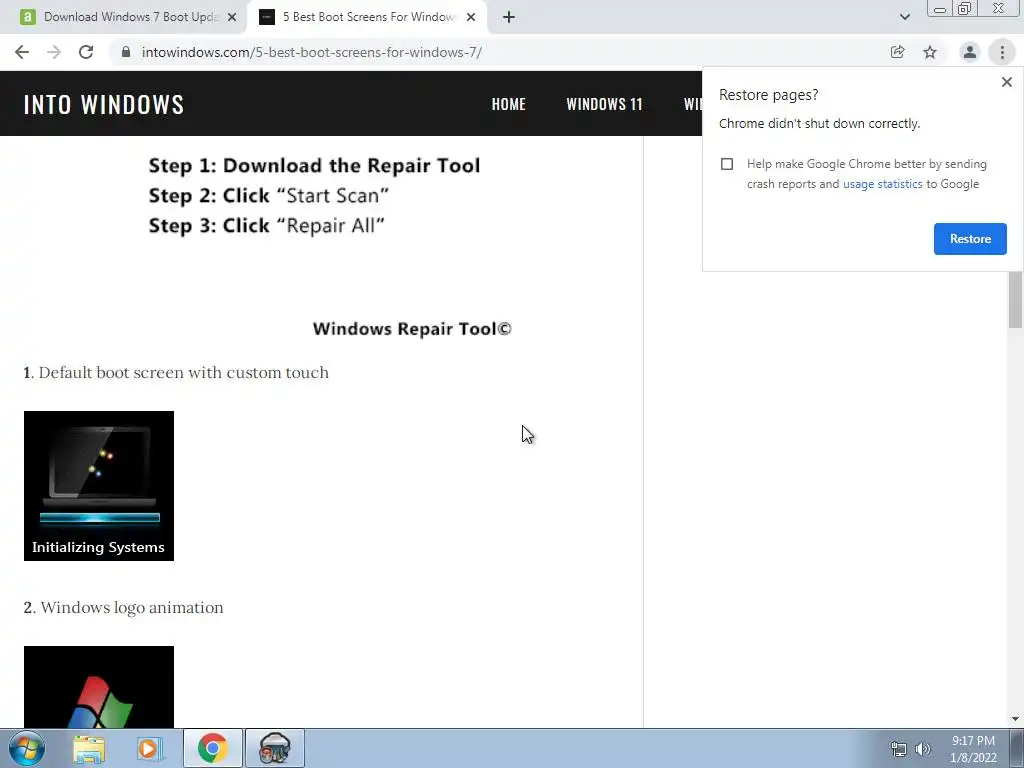Click the scrollbar down arrow

pos(1015,719)
